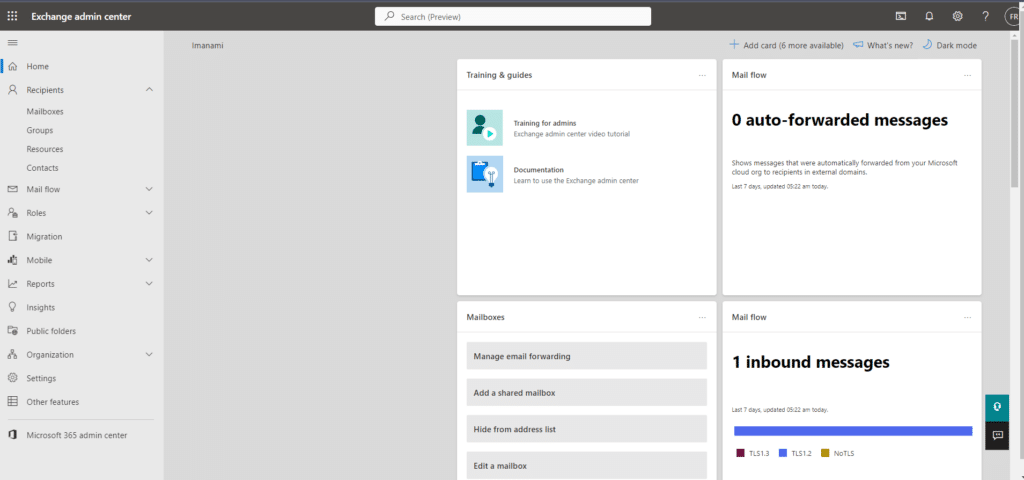This screenshot has height=480, width=1024.
Task: Open the FR account avatar
Action: (1014, 16)
